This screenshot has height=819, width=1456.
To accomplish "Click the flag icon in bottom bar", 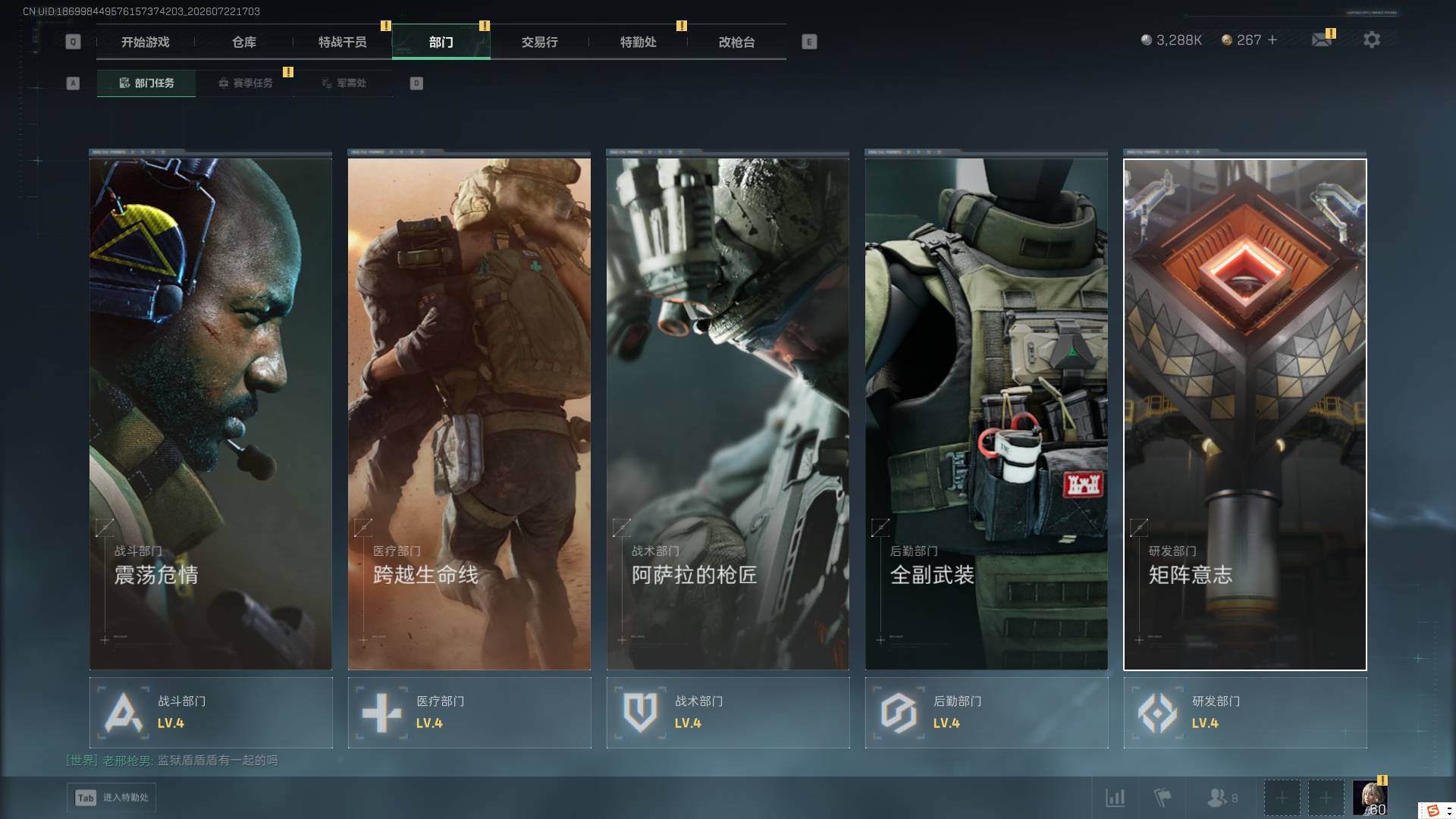I will point(1163,798).
